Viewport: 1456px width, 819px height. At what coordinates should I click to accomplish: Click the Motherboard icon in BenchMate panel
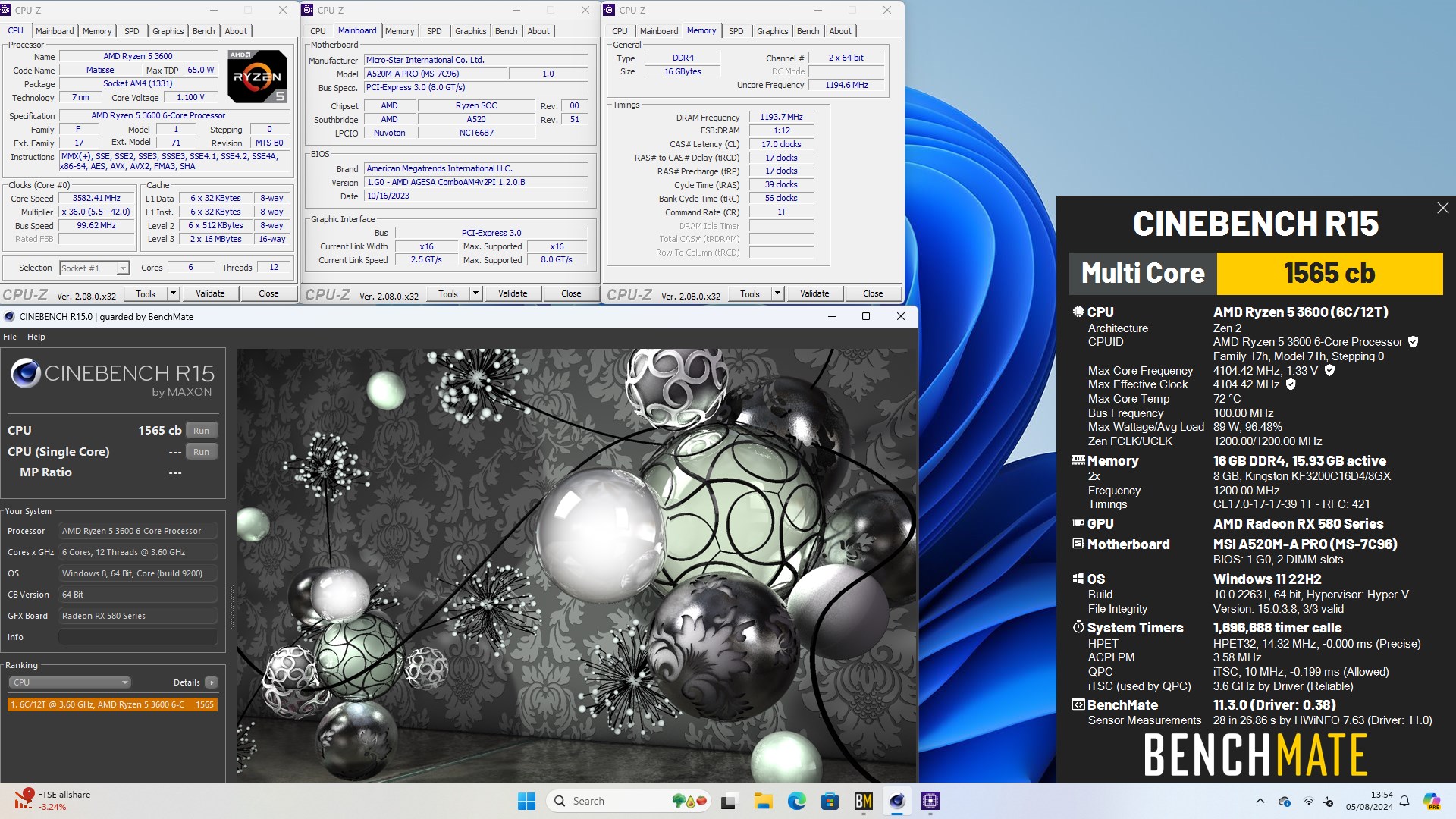pos(1078,544)
